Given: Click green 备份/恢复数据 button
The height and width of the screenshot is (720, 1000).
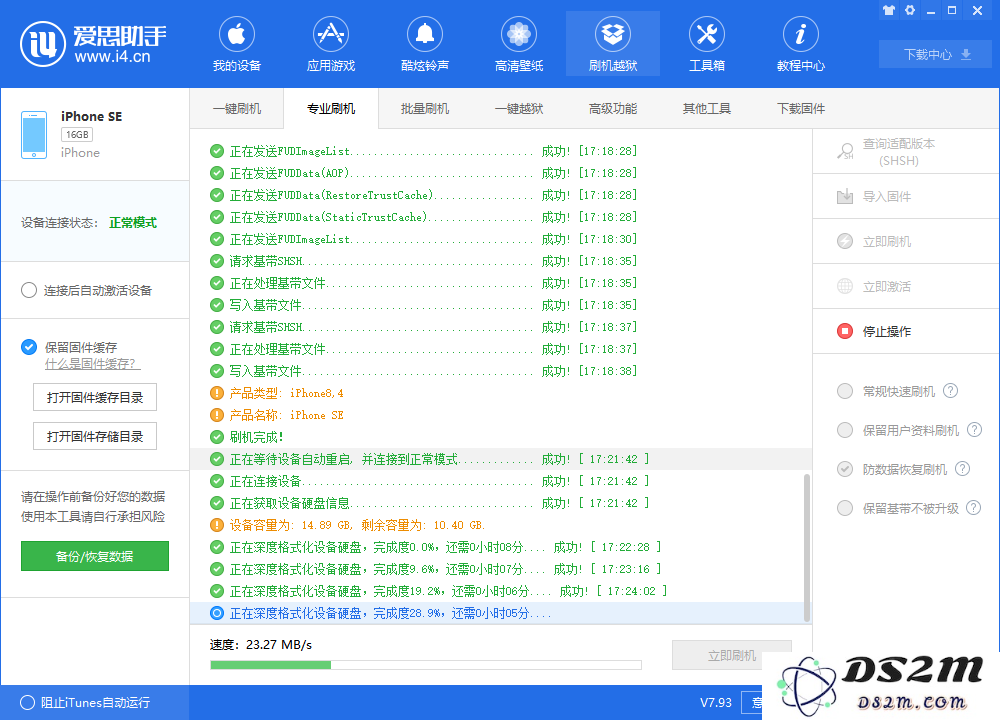Looking at the screenshot, I should coord(95,556).
